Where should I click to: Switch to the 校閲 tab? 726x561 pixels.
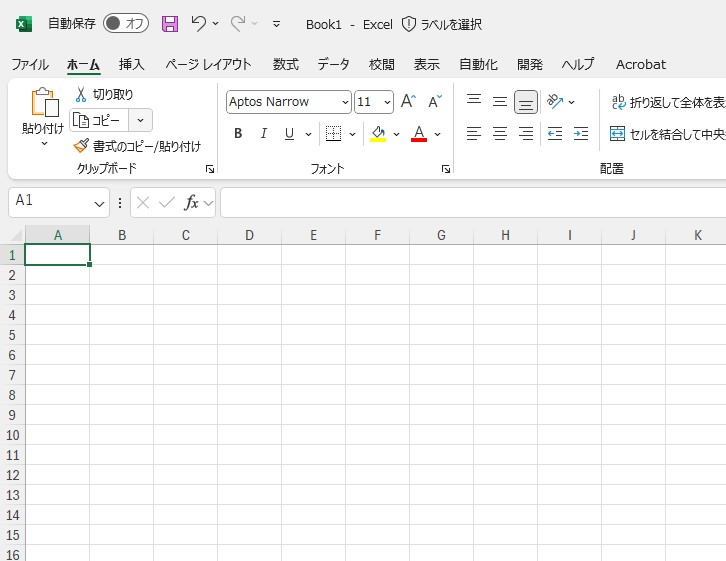(382, 64)
